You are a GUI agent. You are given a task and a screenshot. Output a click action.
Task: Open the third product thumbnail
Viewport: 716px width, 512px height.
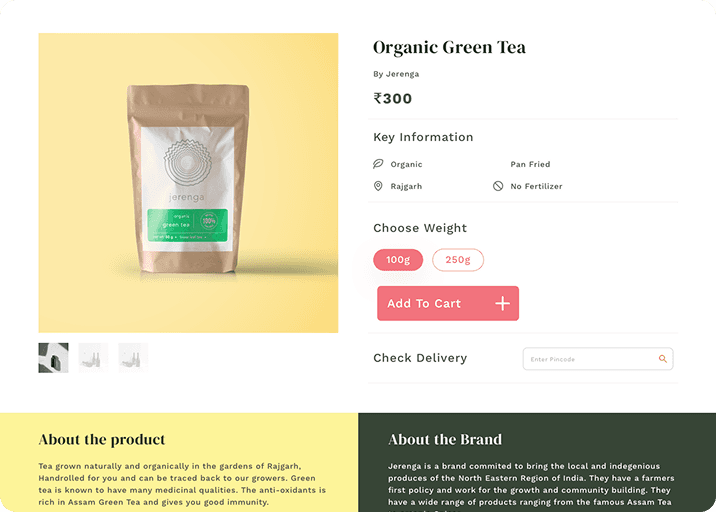(133, 358)
